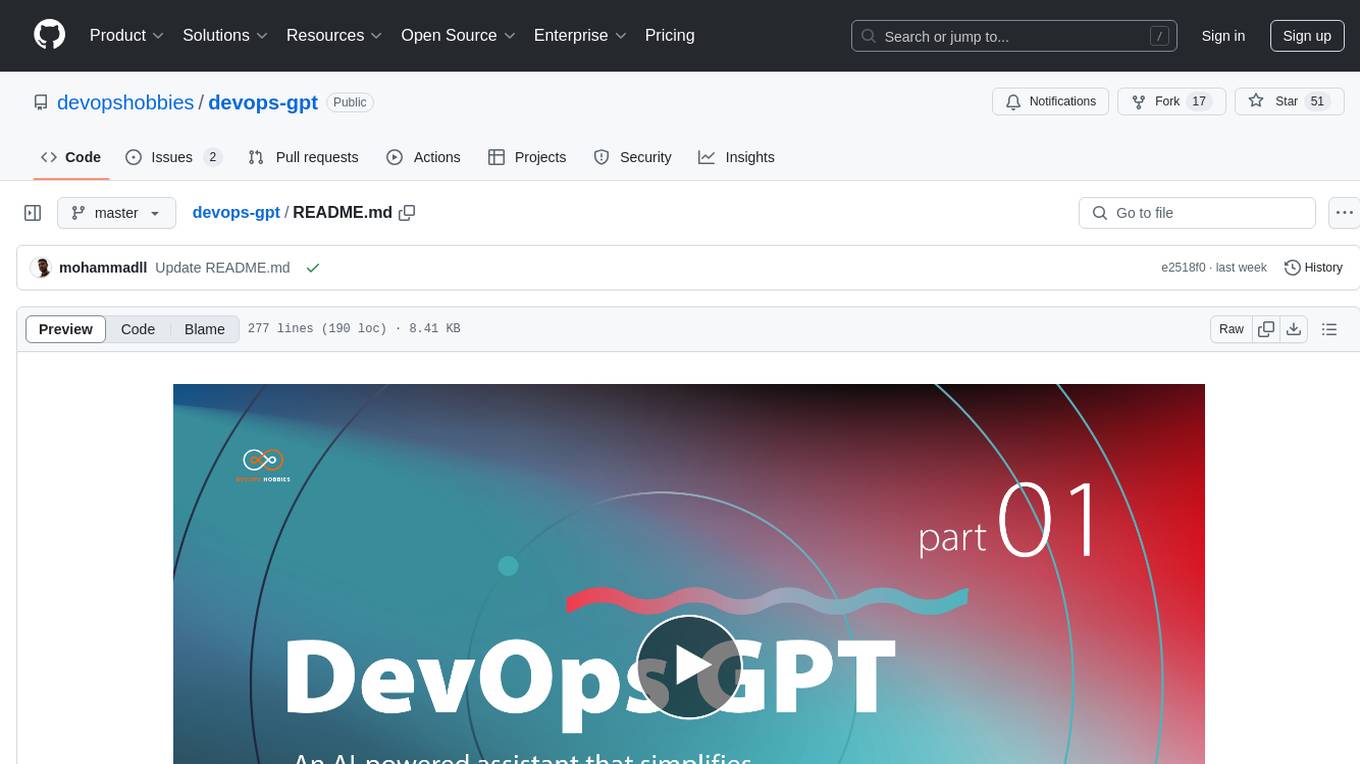This screenshot has height=764, width=1360.
Task: Open the Pull requests tab
Action: [x=303, y=157]
